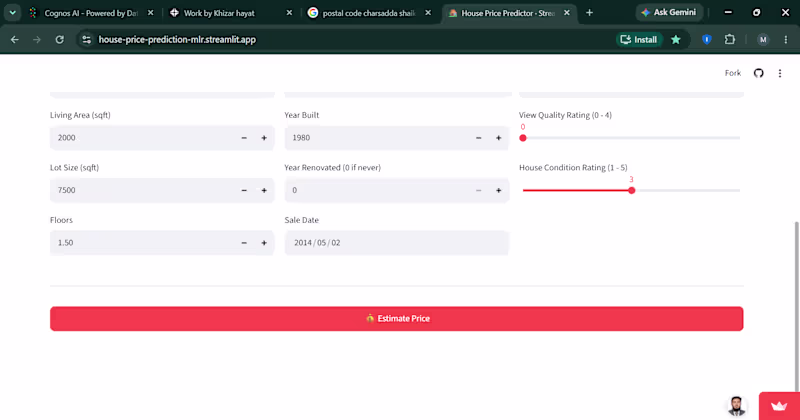Open the tab search dropdown arrow
Screen dimensions: 800x420
[x=12, y=13]
